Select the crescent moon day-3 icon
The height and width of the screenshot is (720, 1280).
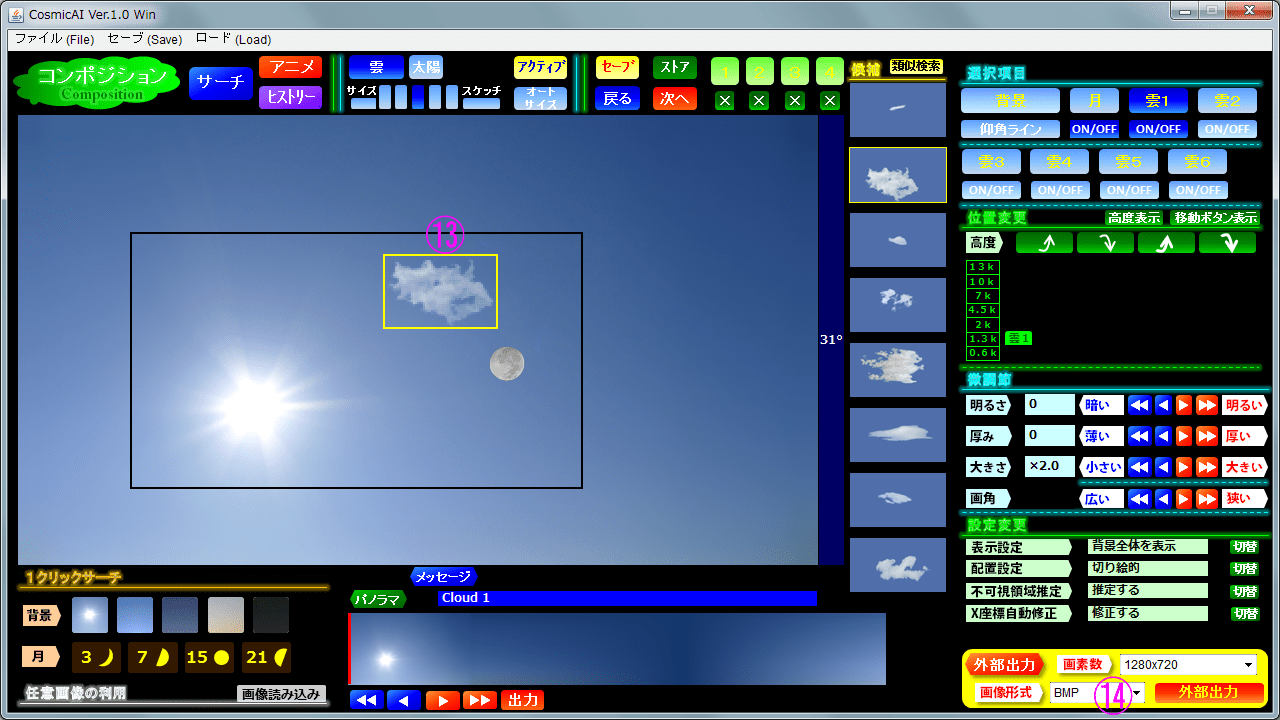coord(96,657)
